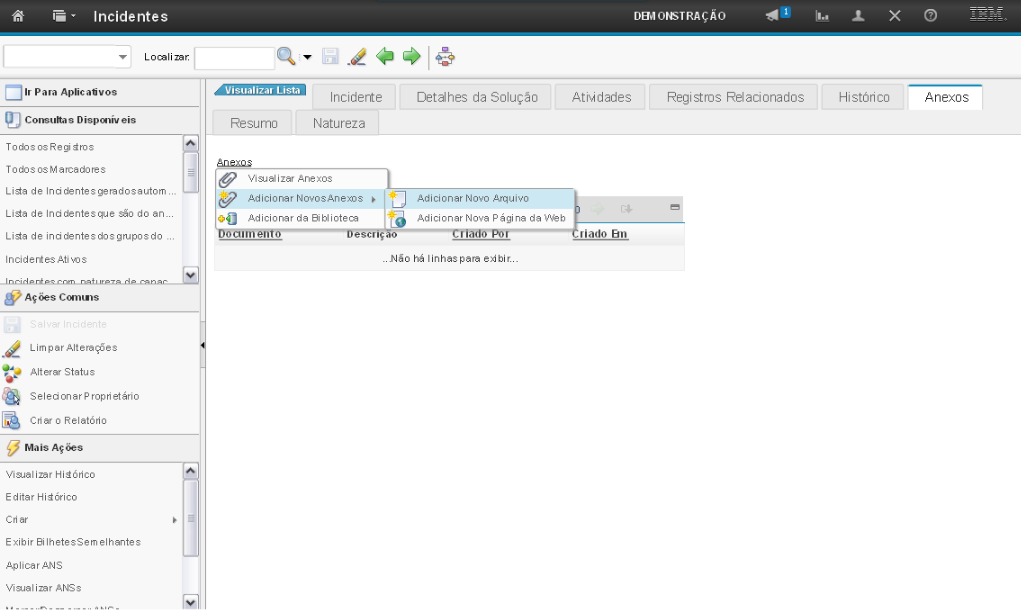Screen dimensions: 1021x610
Task: Click Alterar Status in Ações Comuns
Action: [x=62, y=372]
